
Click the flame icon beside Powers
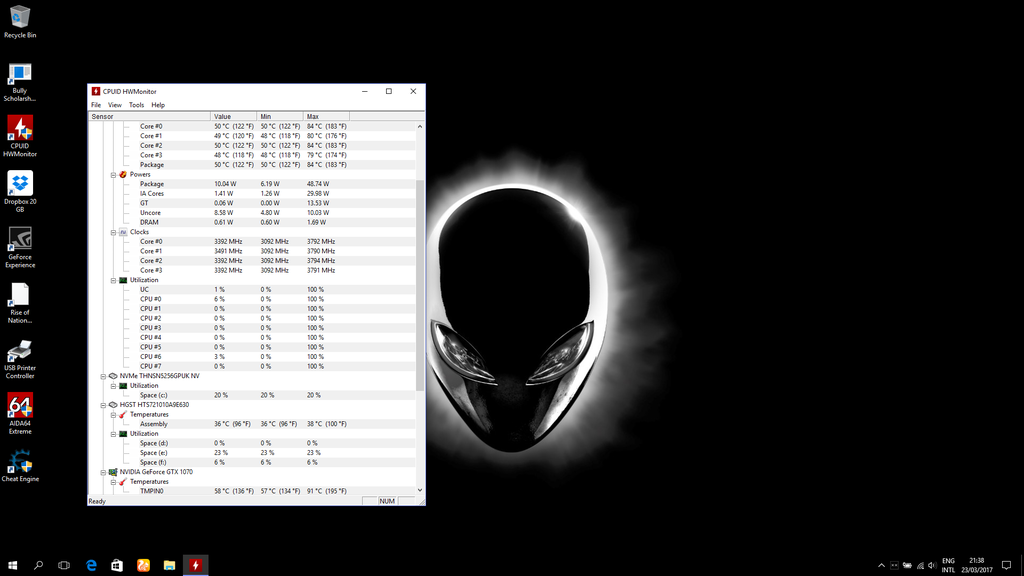coord(123,174)
